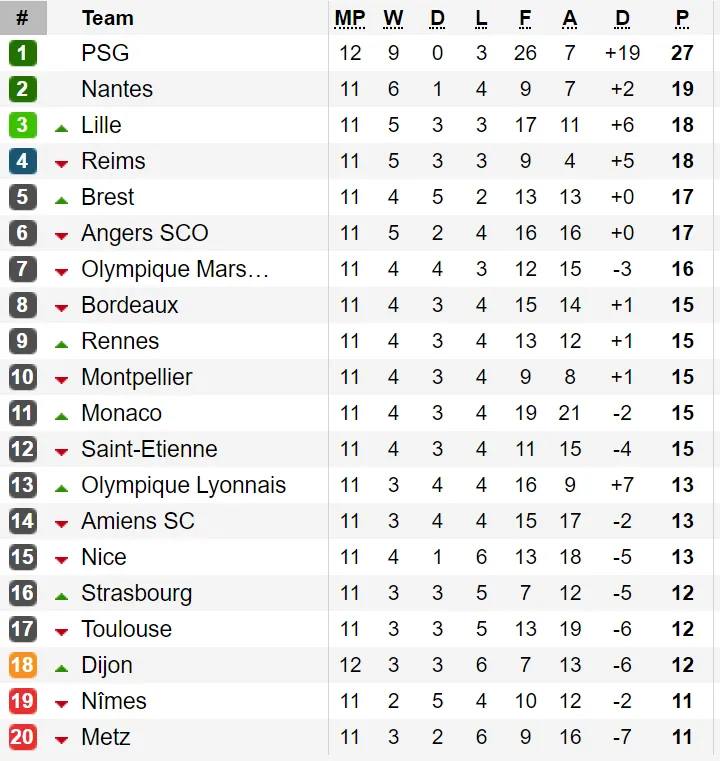
Task: Click the green up arrow beside Monaco
Action: (62, 415)
